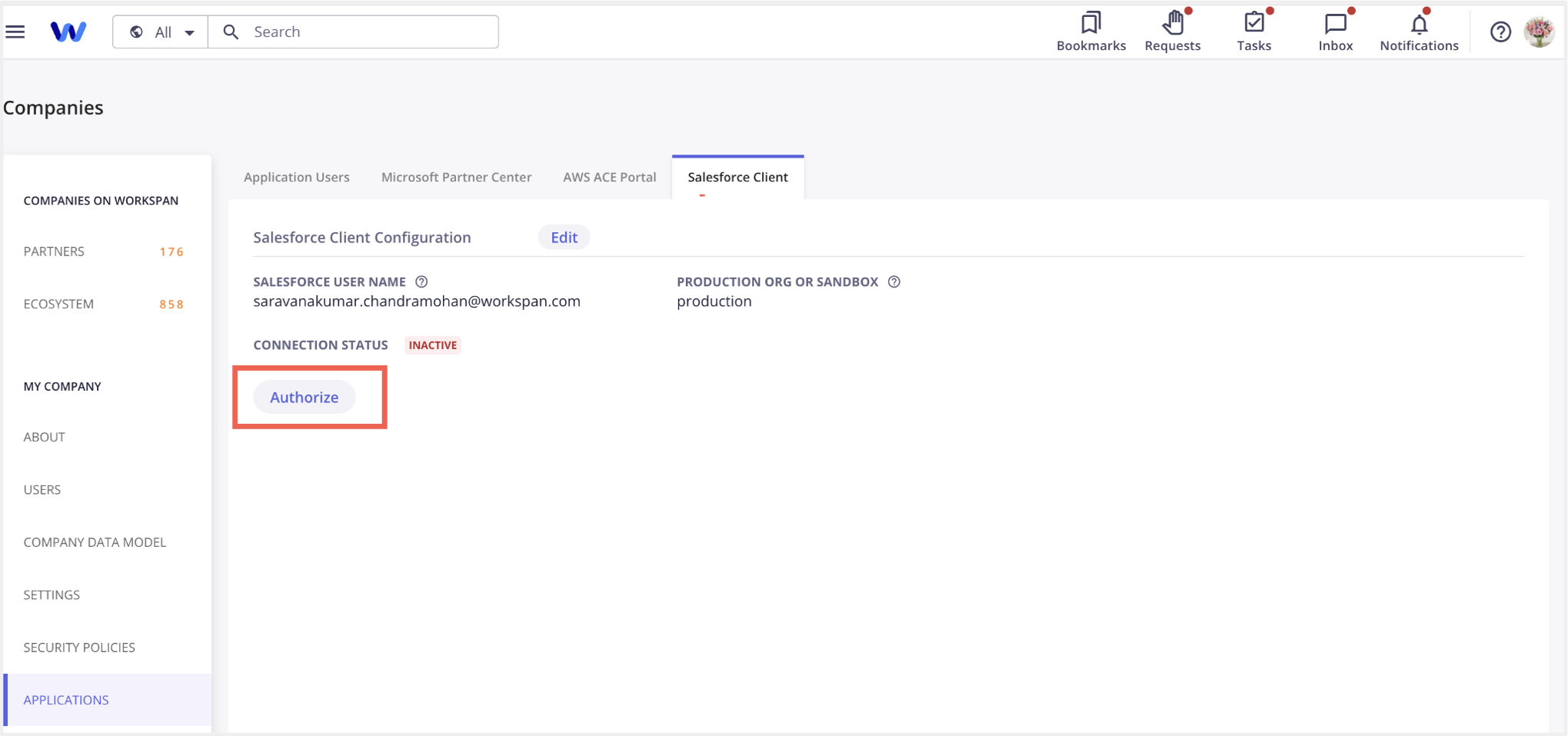This screenshot has height=736, width=1568.
Task: Open Bookmarks
Action: (x=1090, y=32)
